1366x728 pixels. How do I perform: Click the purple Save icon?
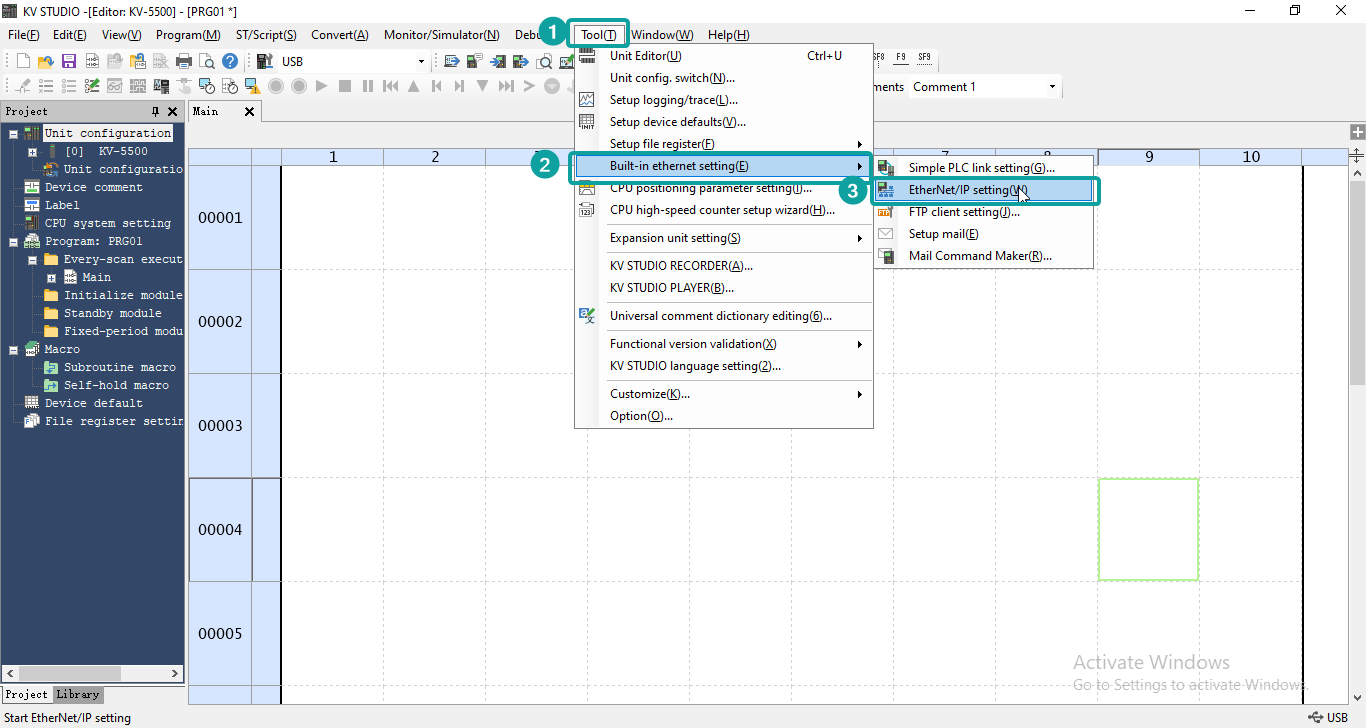69,61
